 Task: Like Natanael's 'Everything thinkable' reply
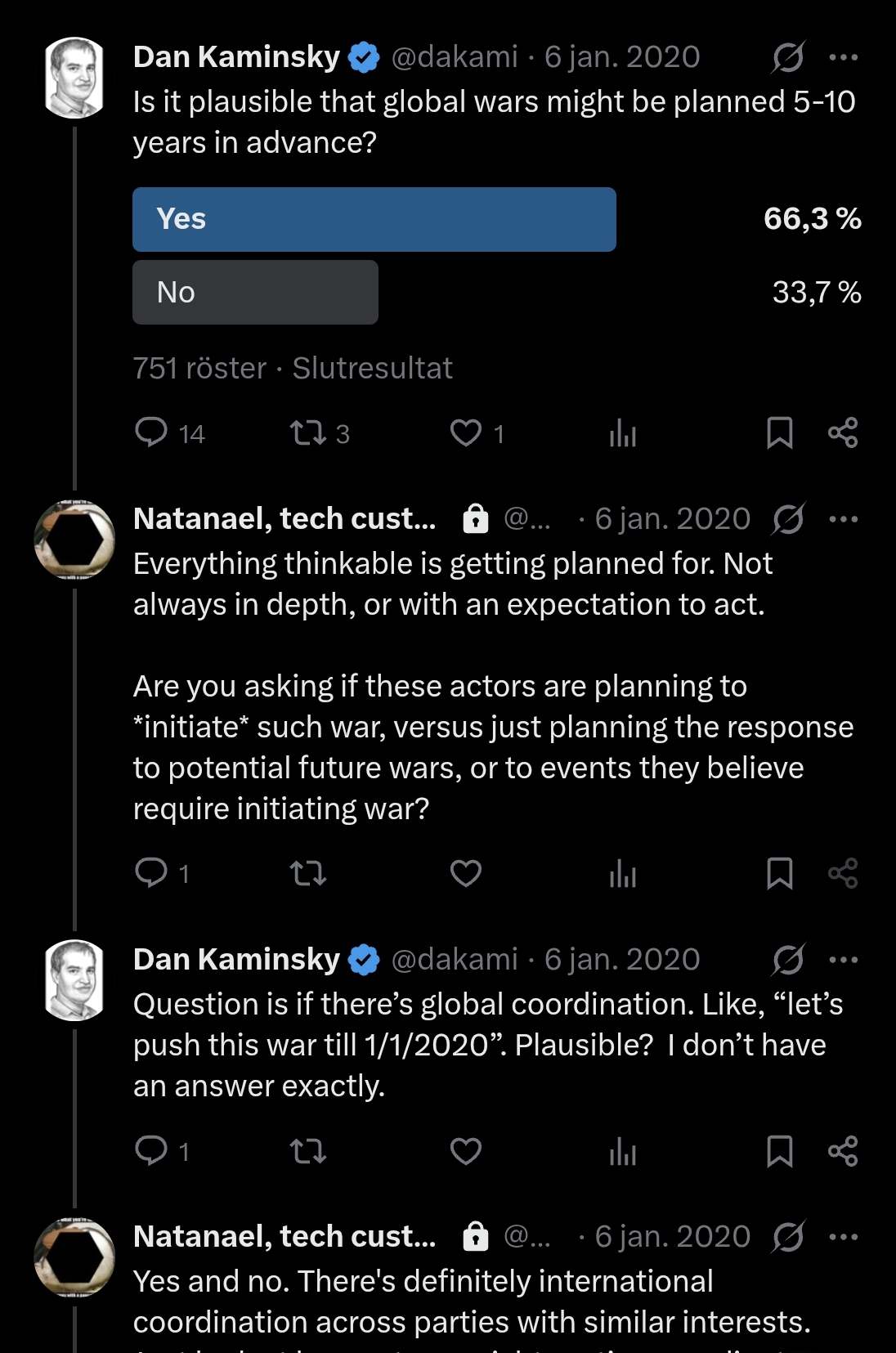[466, 873]
